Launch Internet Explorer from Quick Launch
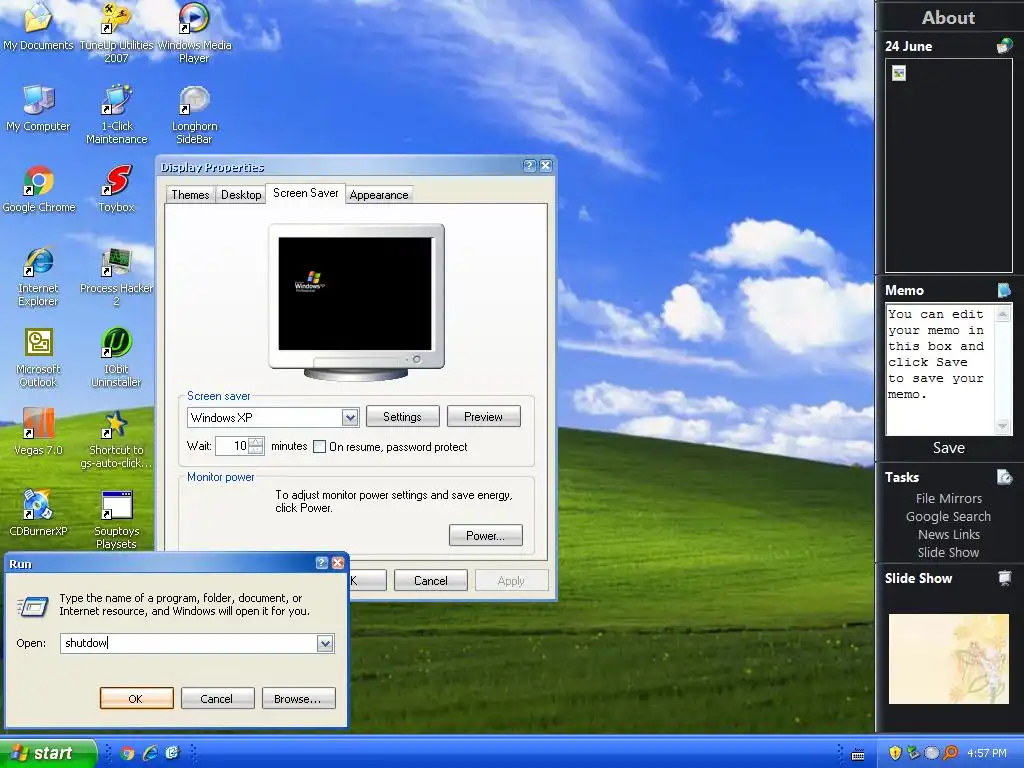The image size is (1024, 768). tap(150, 753)
